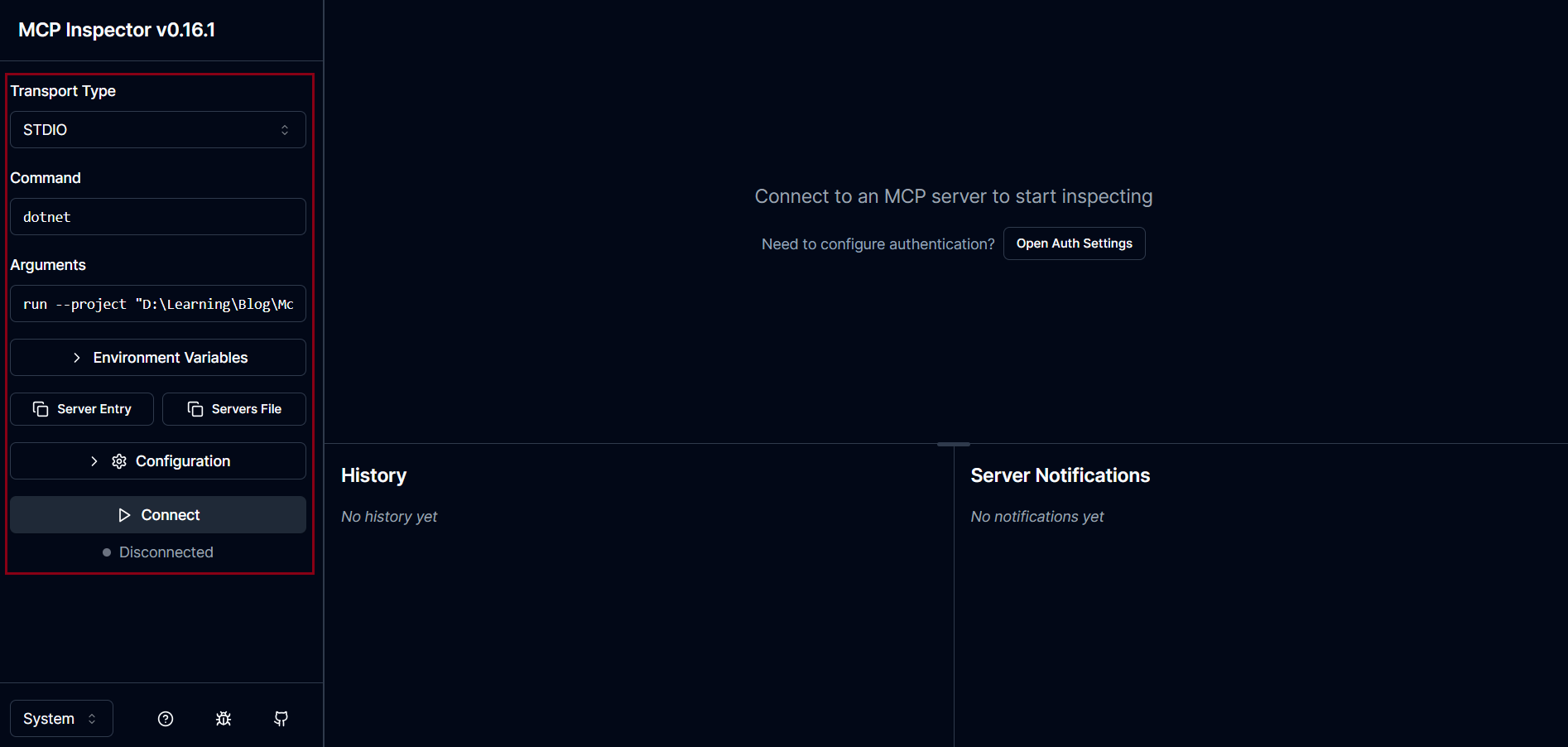Copy the Servers File config

coord(234,409)
